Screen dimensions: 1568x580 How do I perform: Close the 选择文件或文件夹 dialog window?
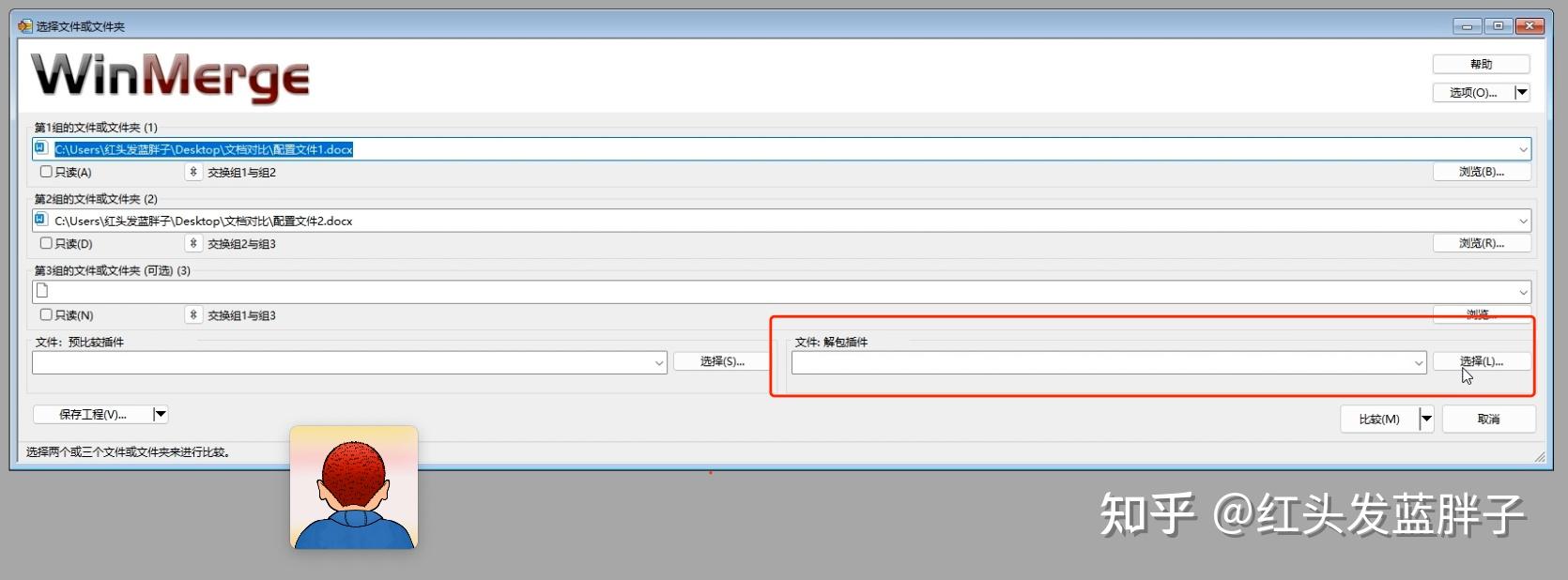pyautogui.click(x=1531, y=25)
